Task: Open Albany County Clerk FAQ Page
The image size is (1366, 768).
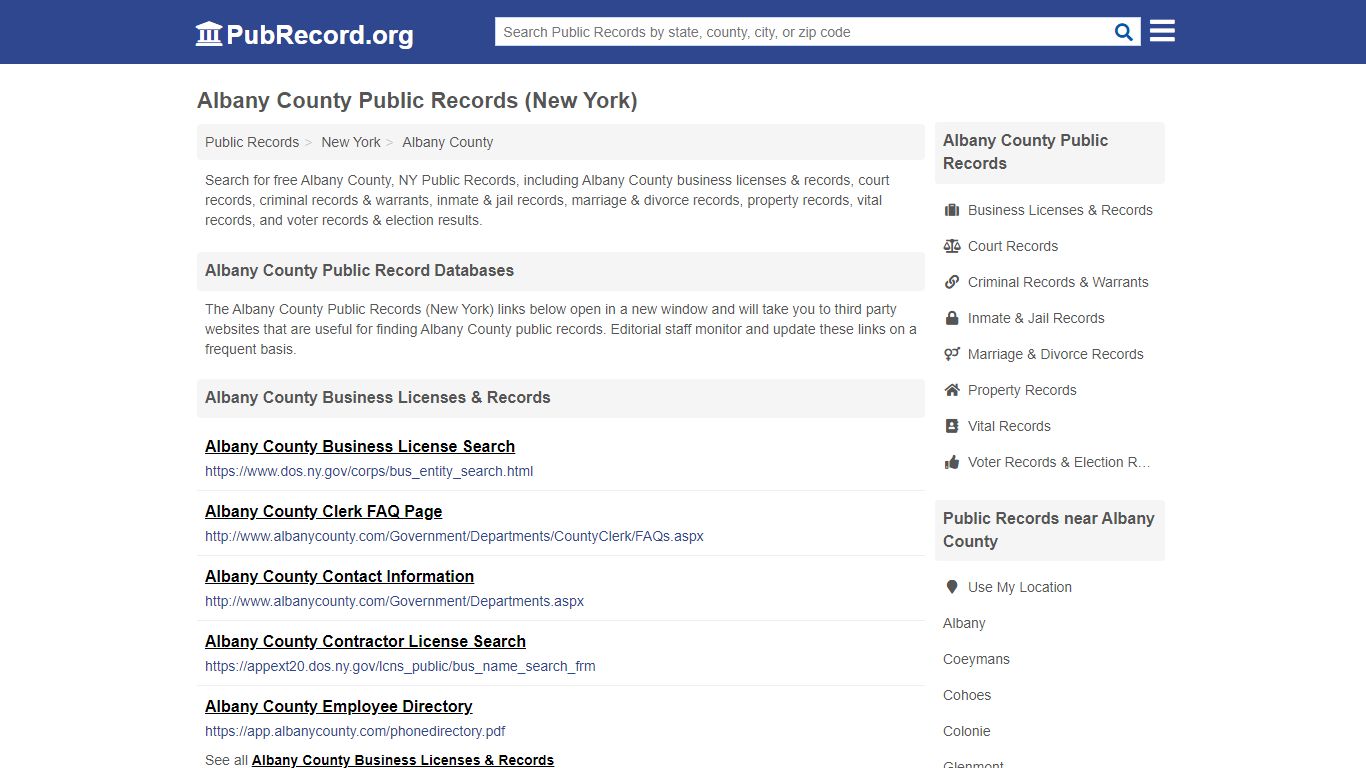Action: pyautogui.click(x=323, y=511)
